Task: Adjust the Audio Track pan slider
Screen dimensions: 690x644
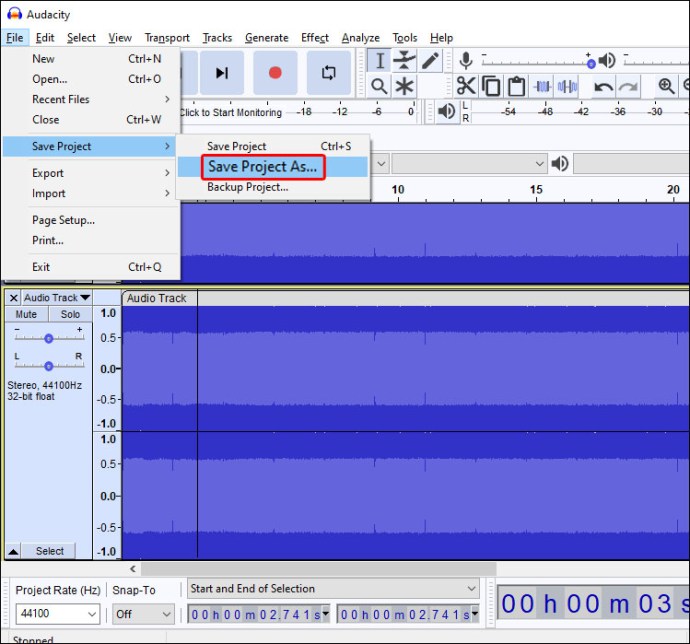Action: (x=49, y=366)
